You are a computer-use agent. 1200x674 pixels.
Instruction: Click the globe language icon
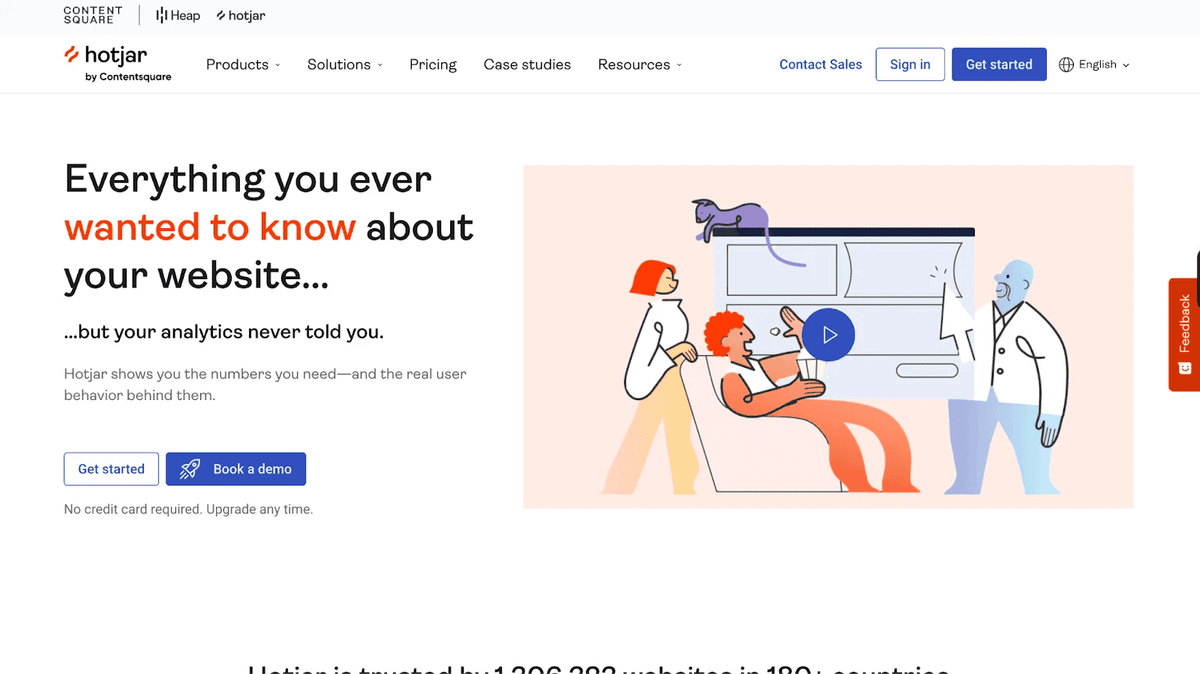coord(1066,64)
